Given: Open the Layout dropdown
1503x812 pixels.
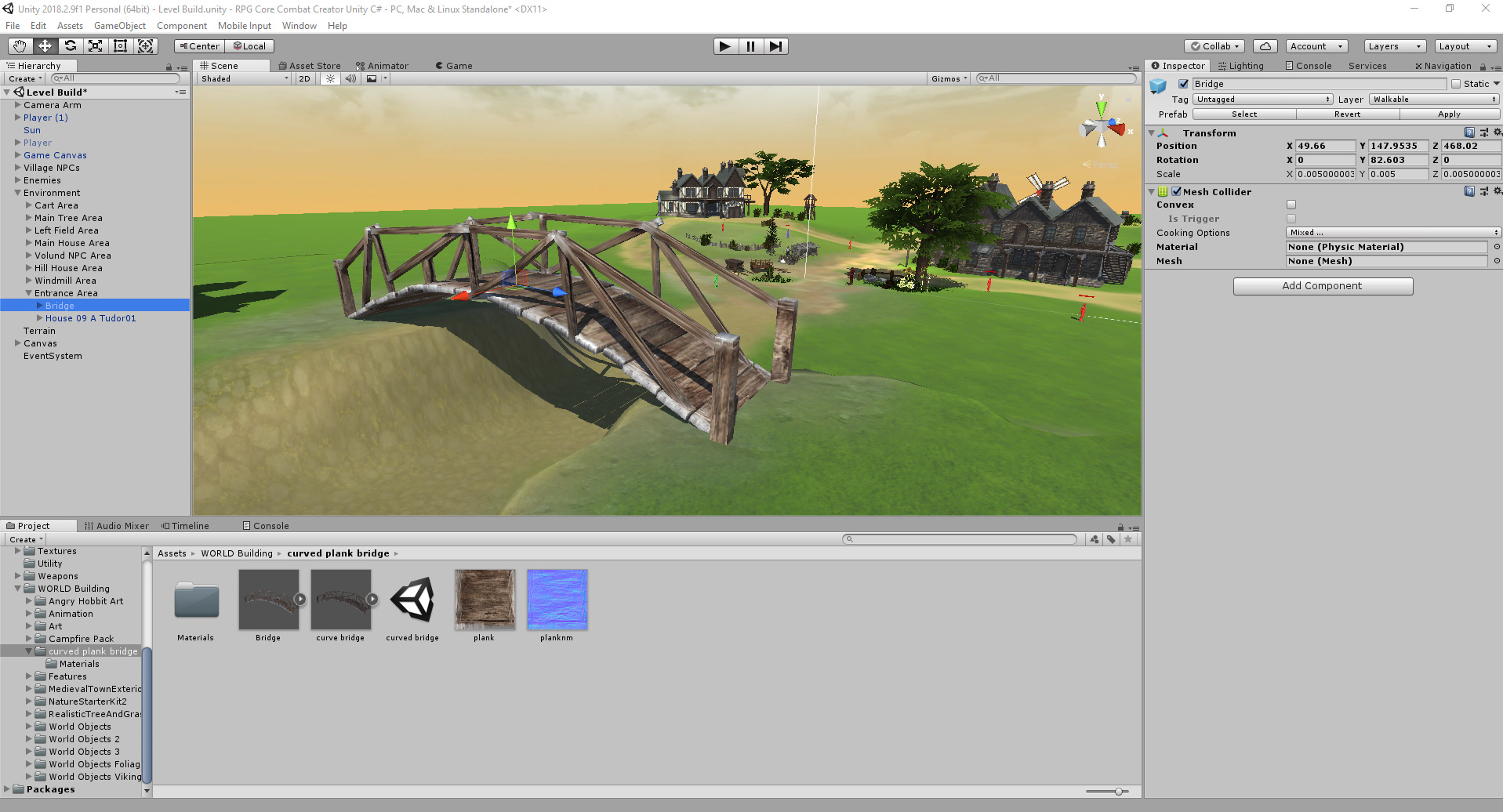Looking at the screenshot, I should [x=1465, y=46].
